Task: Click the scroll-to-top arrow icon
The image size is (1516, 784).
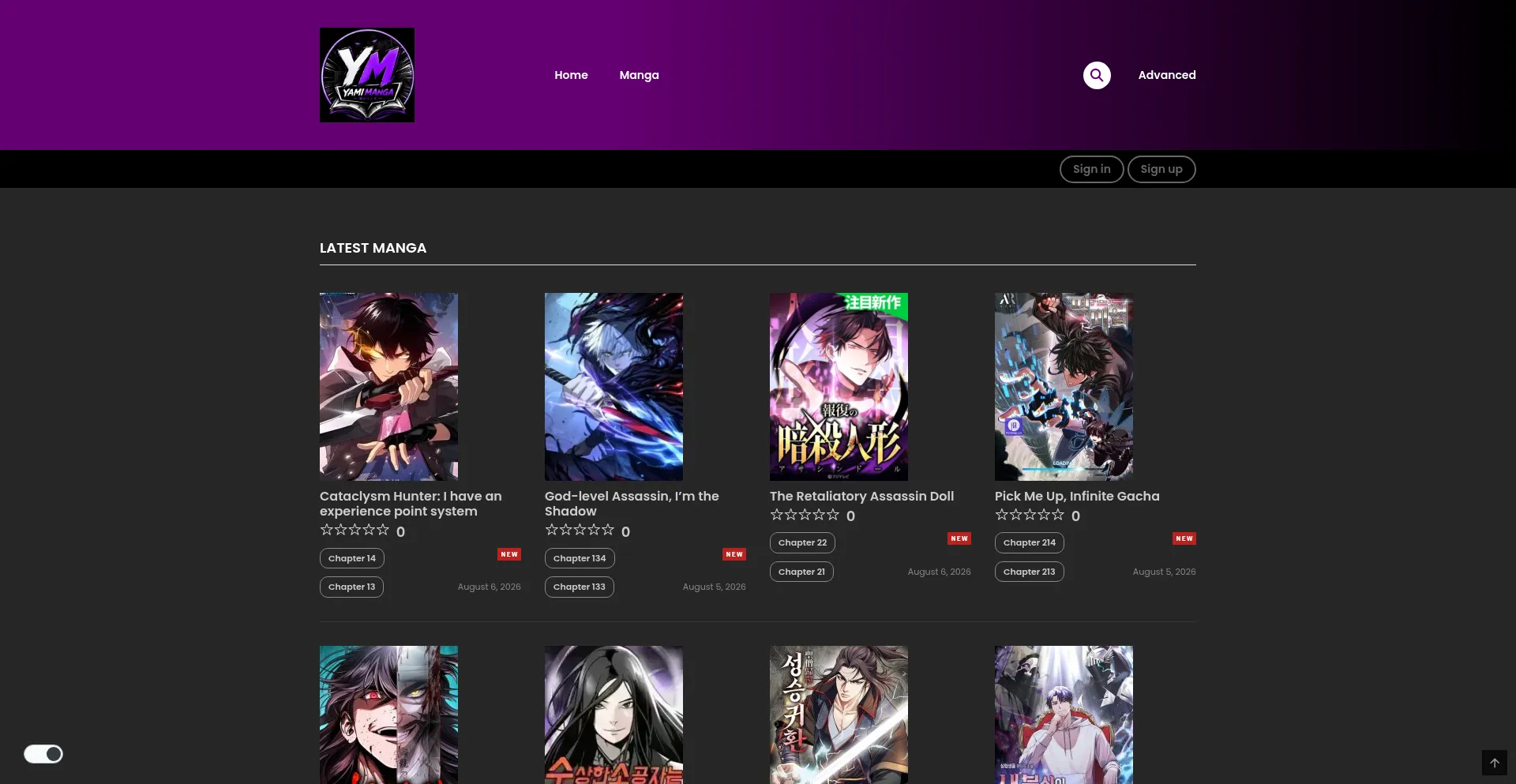Action: (1495, 763)
